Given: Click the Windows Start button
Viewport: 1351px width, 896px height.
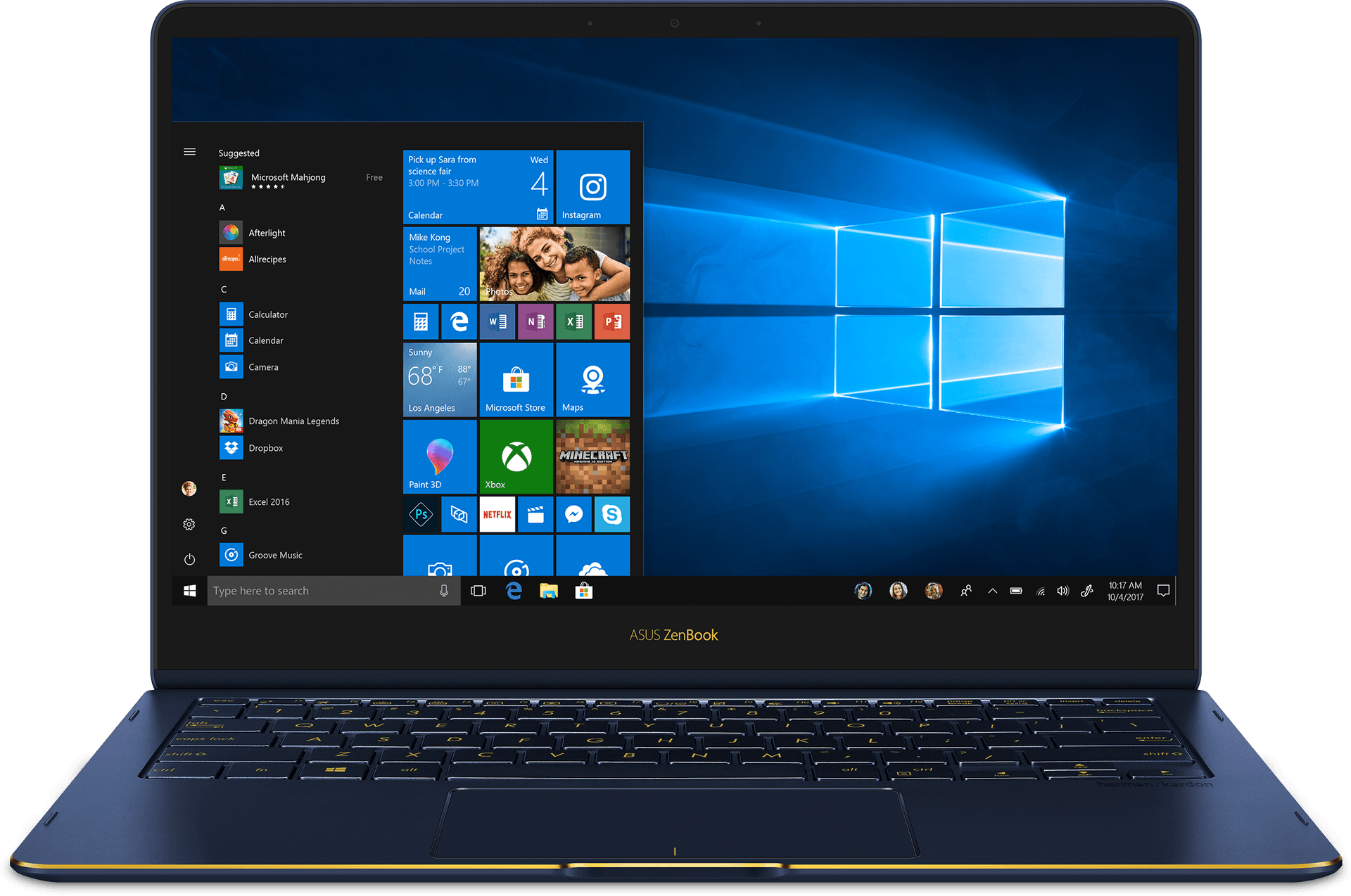Looking at the screenshot, I should click(x=189, y=591).
